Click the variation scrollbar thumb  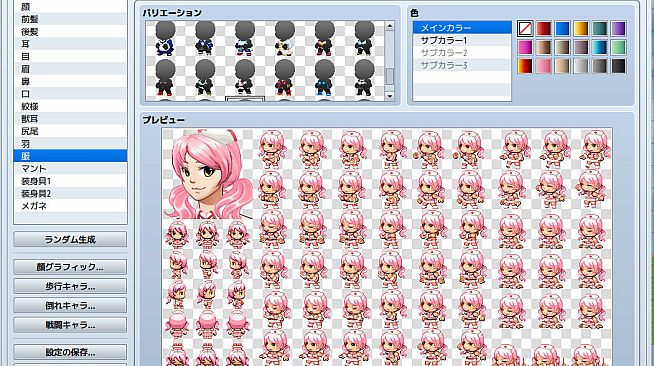click(x=390, y=76)
